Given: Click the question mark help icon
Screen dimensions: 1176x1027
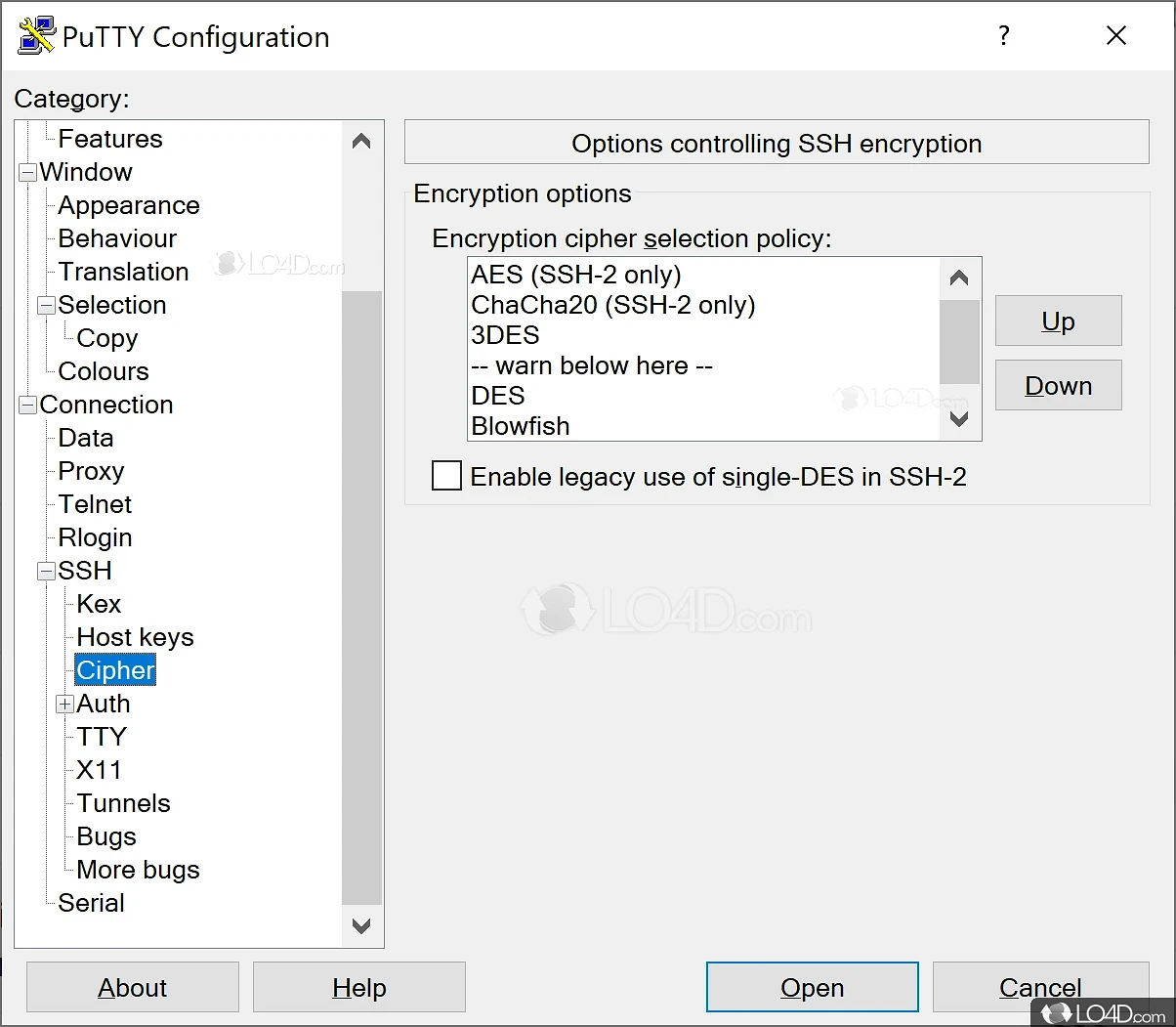Looking at the screenshot, I should coord(1003,36).
